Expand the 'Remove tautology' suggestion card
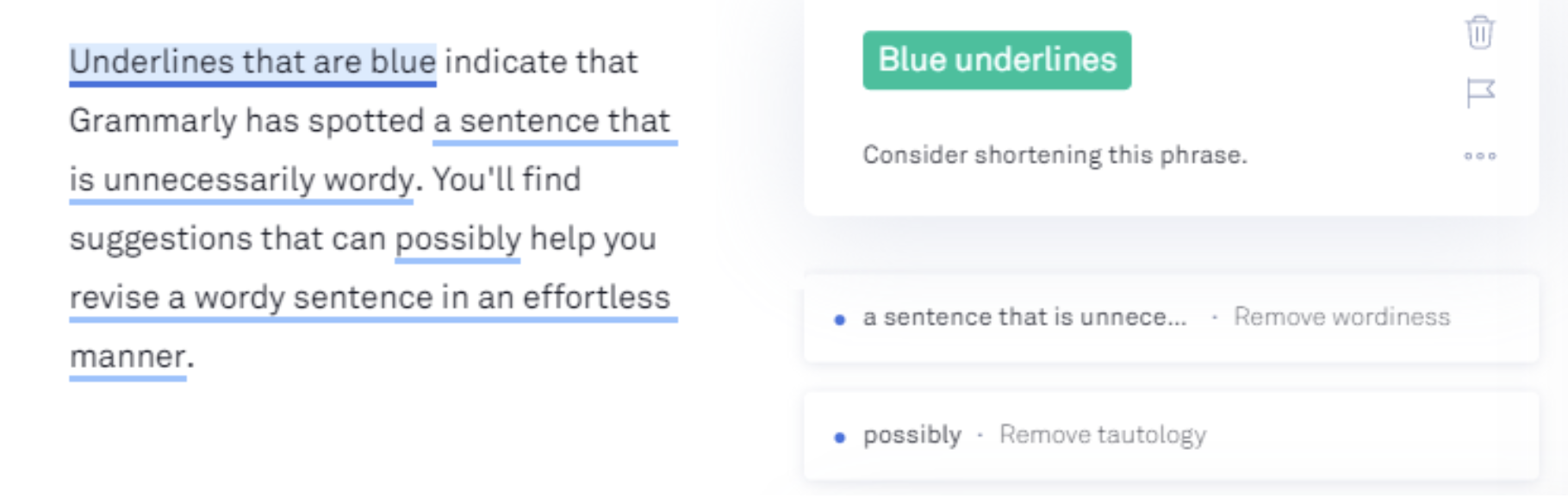Image resolution: width=1568 pixels, height=498 pixels. pos(1171,436)
